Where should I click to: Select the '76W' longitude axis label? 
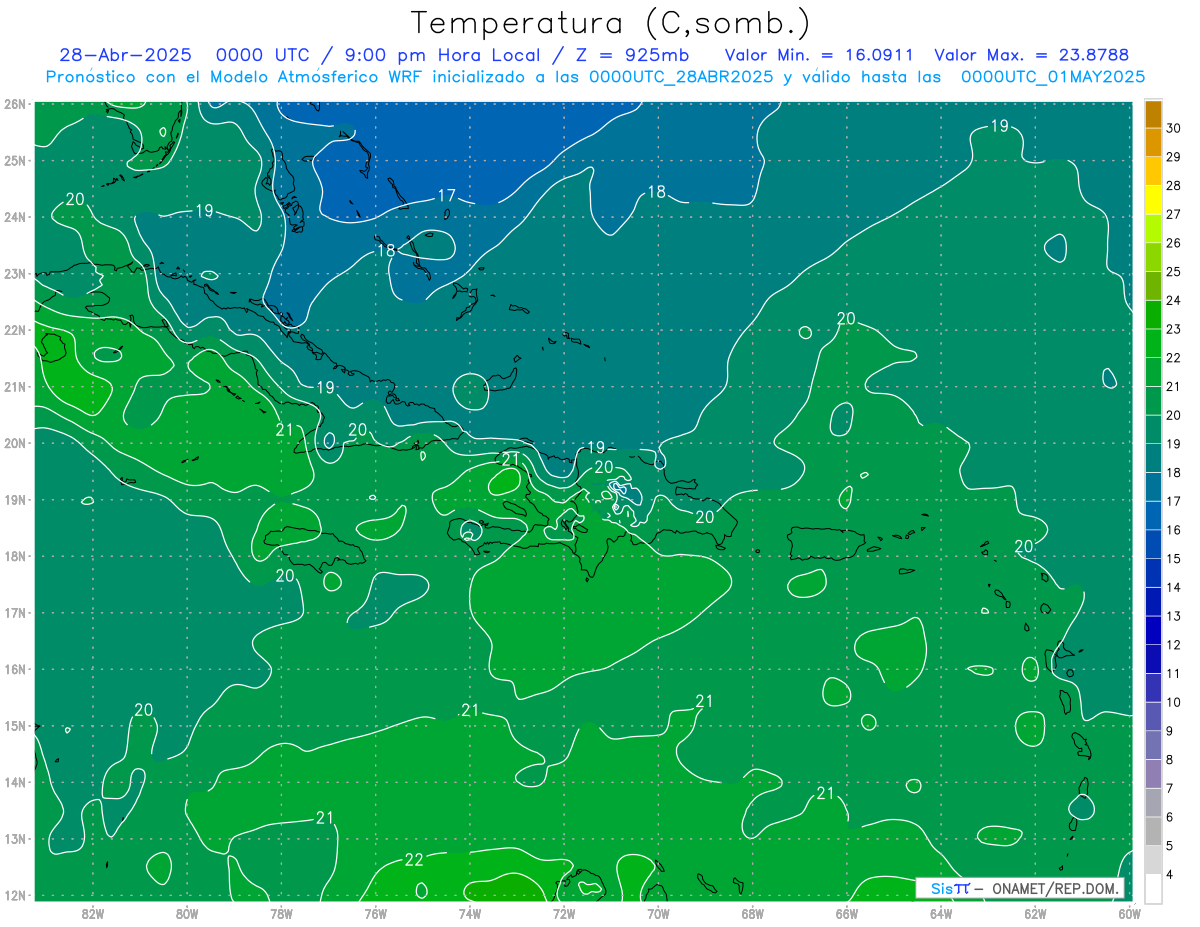click(x=376, y=913)
